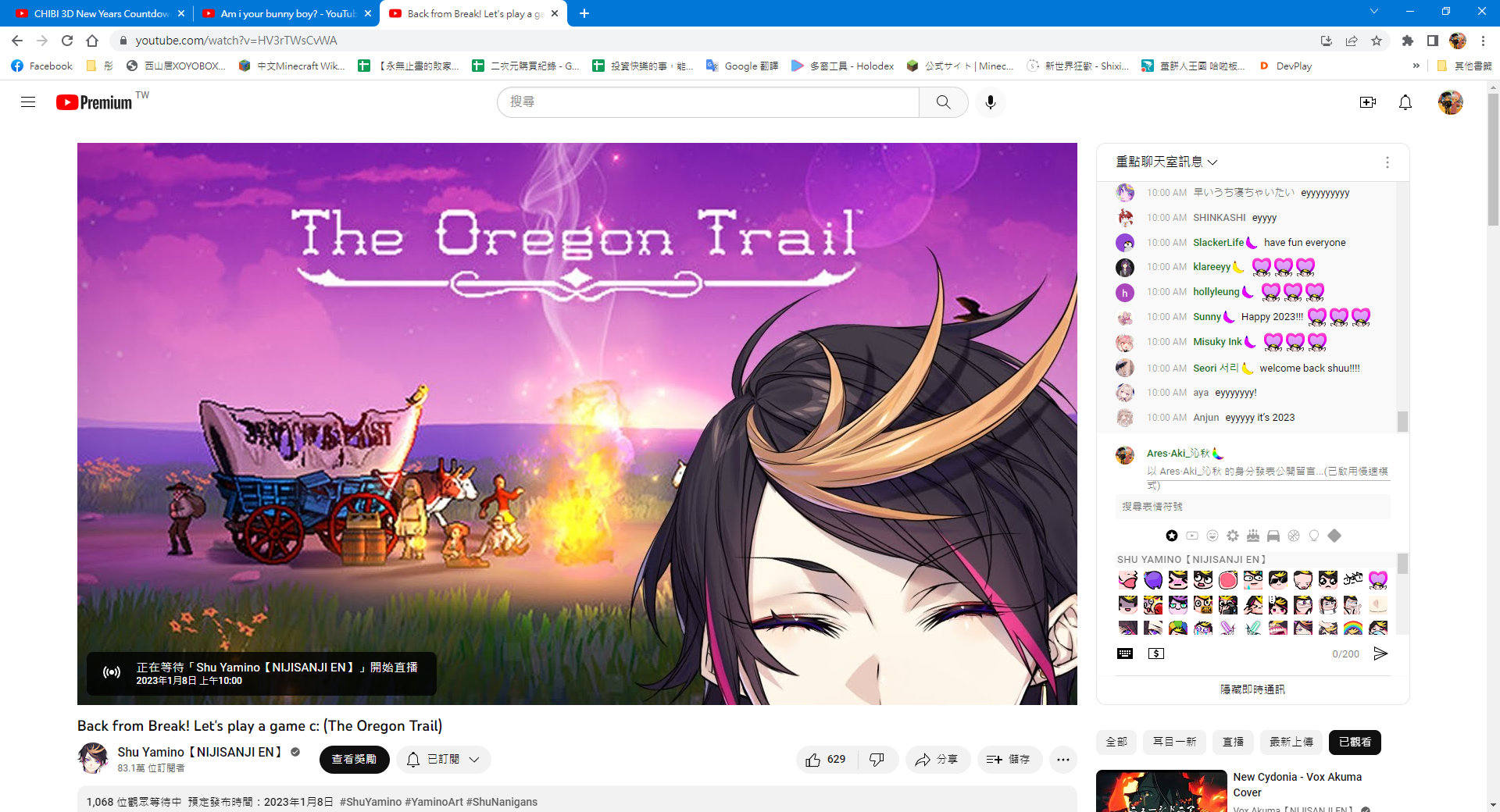Open the Facebook bookmark
The height and width of the screenshot is (812, 1500).
[42, 66]
